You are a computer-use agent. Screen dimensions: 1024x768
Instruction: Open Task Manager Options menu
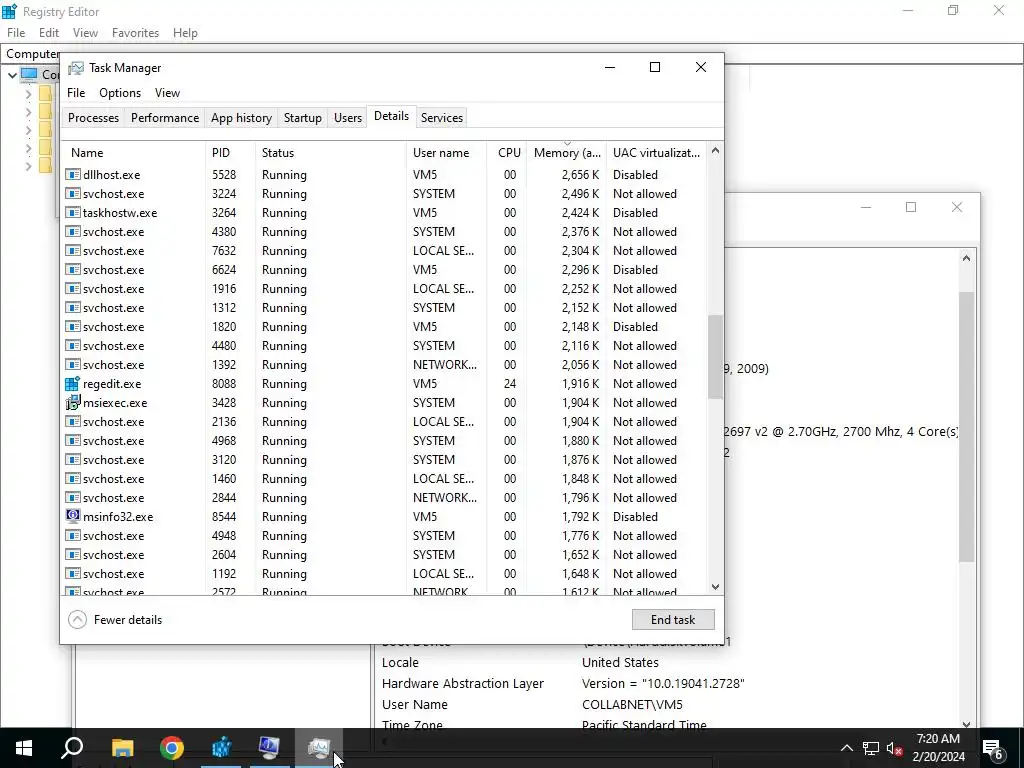[120, 93]
